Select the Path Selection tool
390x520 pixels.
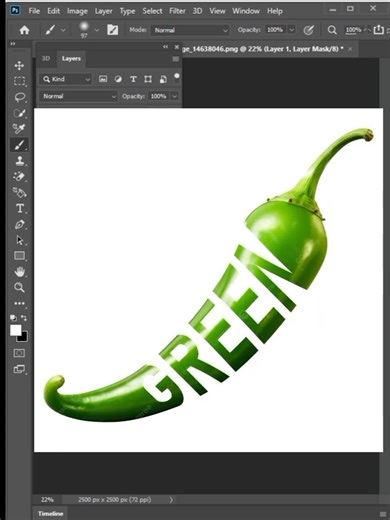click(19, 240)
